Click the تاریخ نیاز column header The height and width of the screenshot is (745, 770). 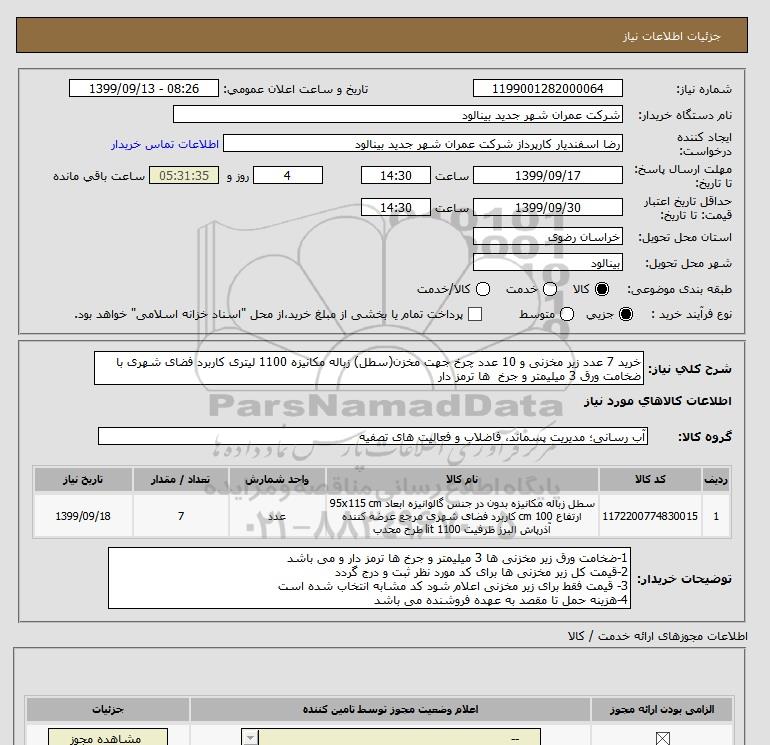(83, 479)
